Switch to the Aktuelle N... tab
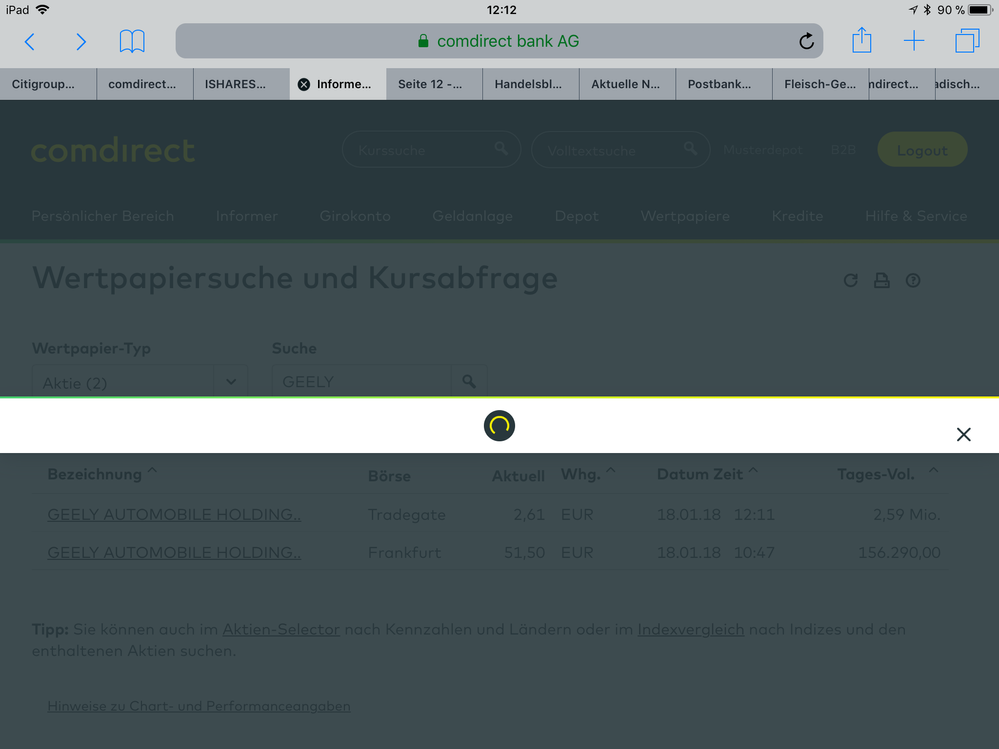999x749 pixels. tap(626, 84)
